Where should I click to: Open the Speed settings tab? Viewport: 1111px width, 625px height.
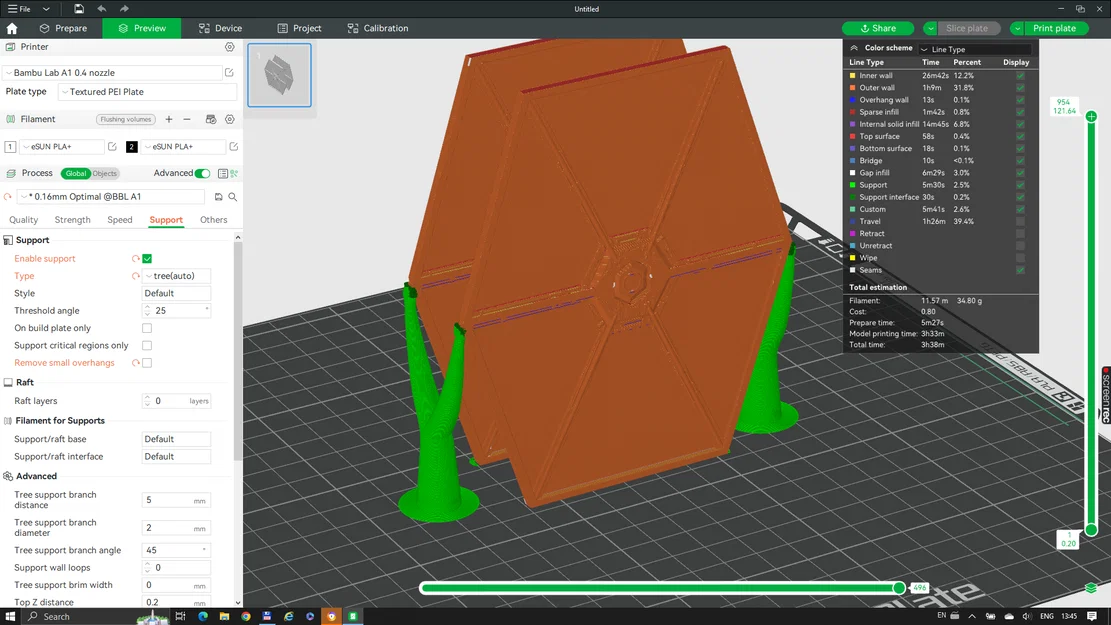[x=120, y=220]
